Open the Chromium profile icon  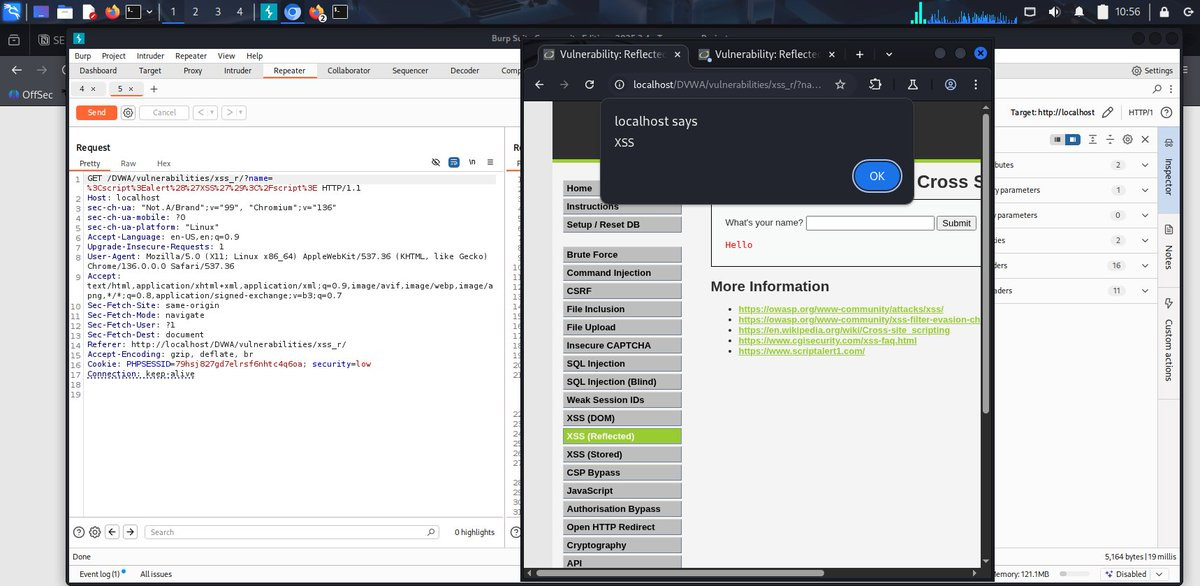pyautogui.click(x=951, y=85)
